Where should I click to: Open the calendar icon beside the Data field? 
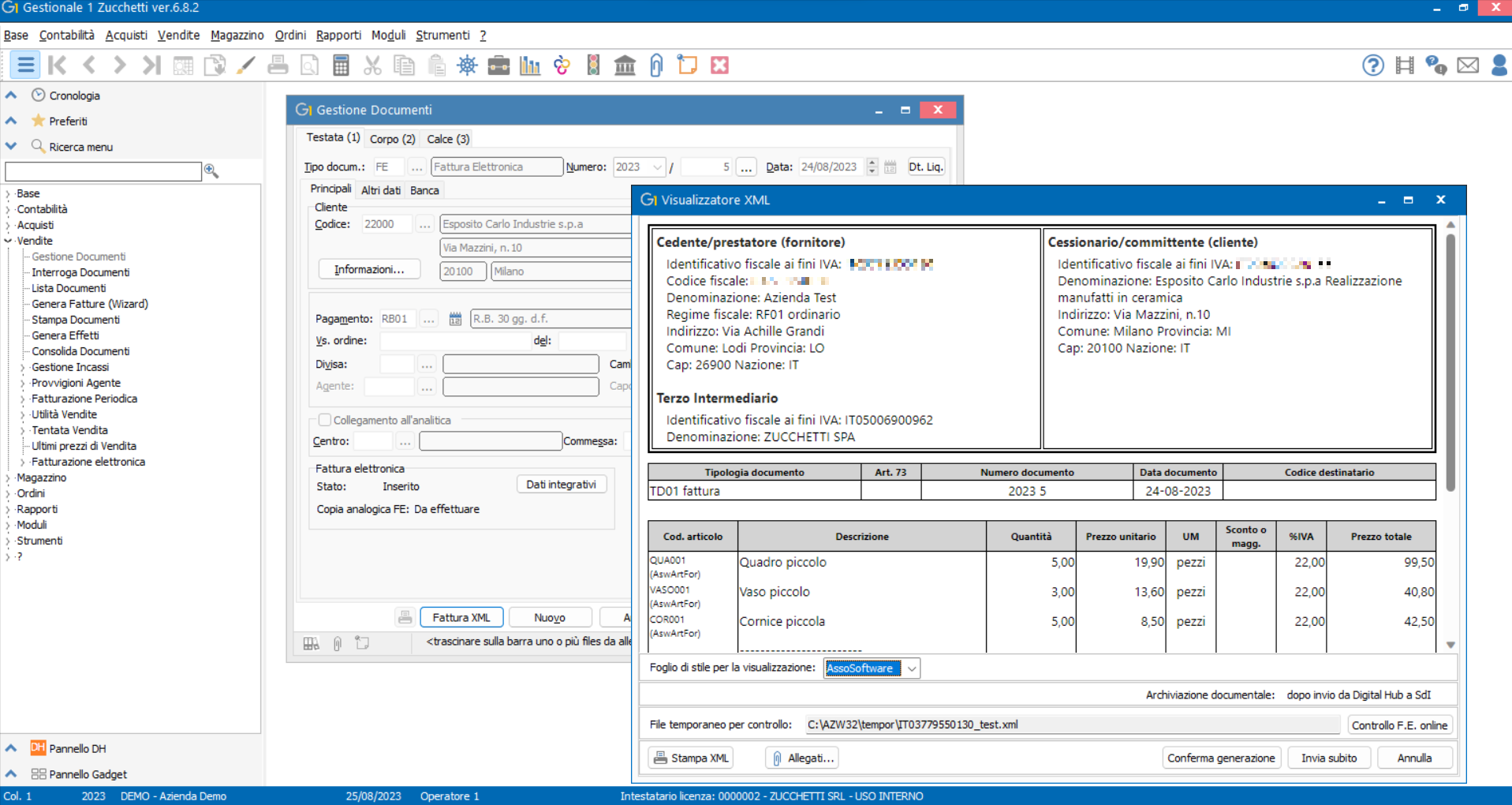pyautogui.click(x=890, y=167)
